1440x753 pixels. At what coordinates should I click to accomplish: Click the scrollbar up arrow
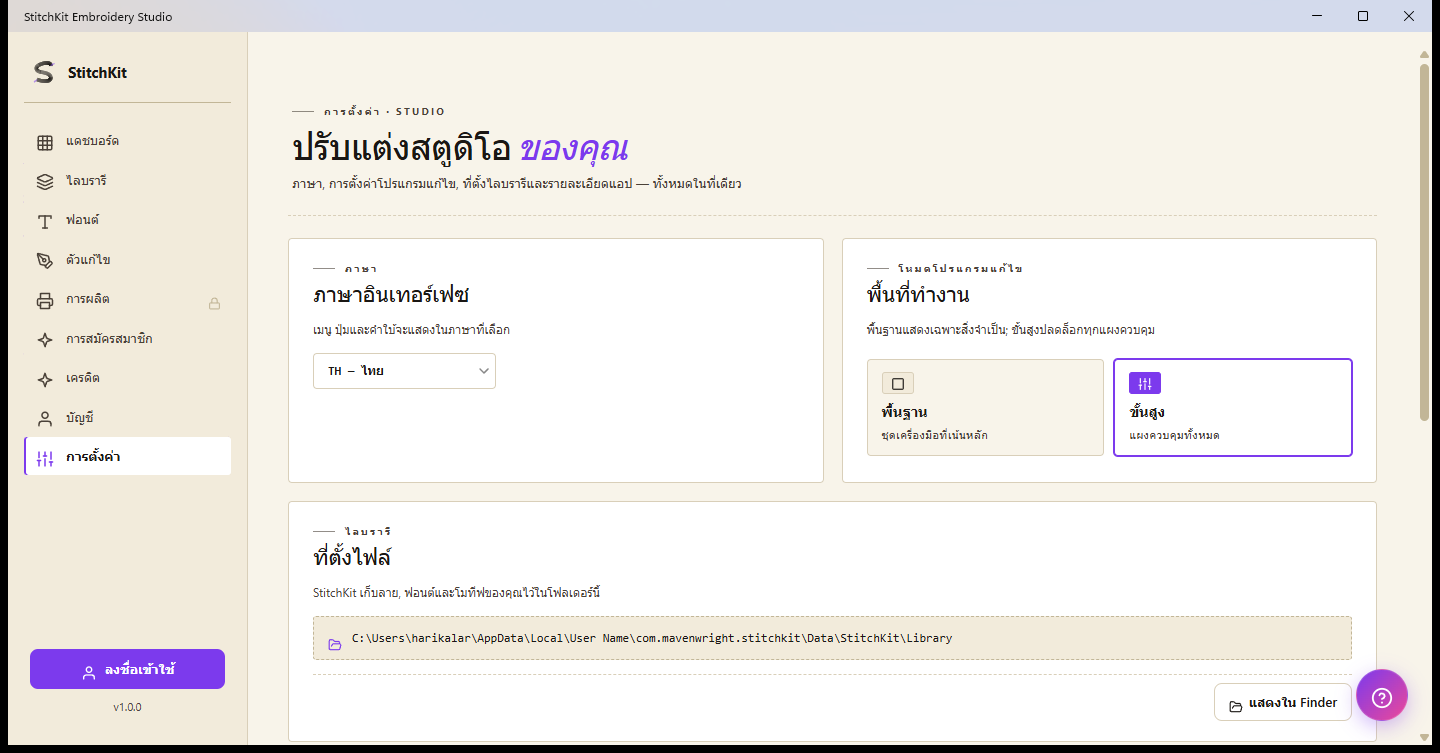pyautogui.click(x=1425, y=54)
